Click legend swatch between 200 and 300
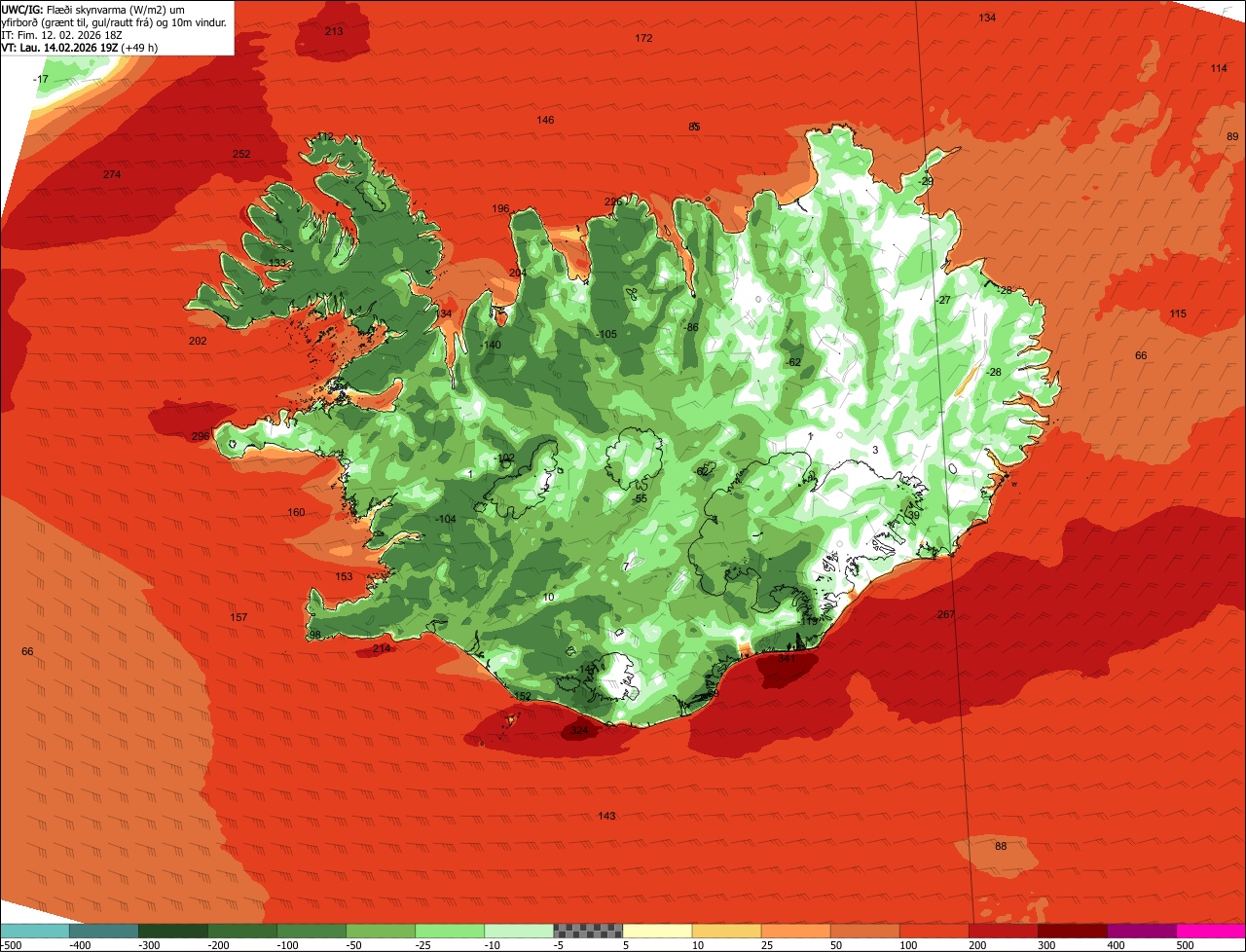The height and width of the screenshot is (952, 1246). coord(1003,931)
